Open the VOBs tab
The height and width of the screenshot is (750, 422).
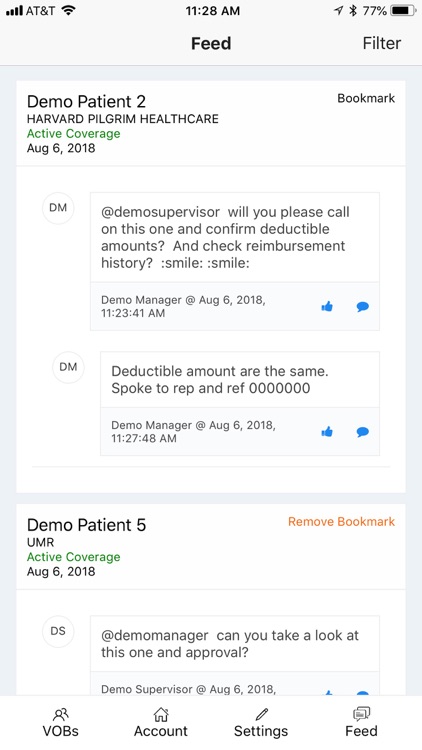(x=61, y=723)
